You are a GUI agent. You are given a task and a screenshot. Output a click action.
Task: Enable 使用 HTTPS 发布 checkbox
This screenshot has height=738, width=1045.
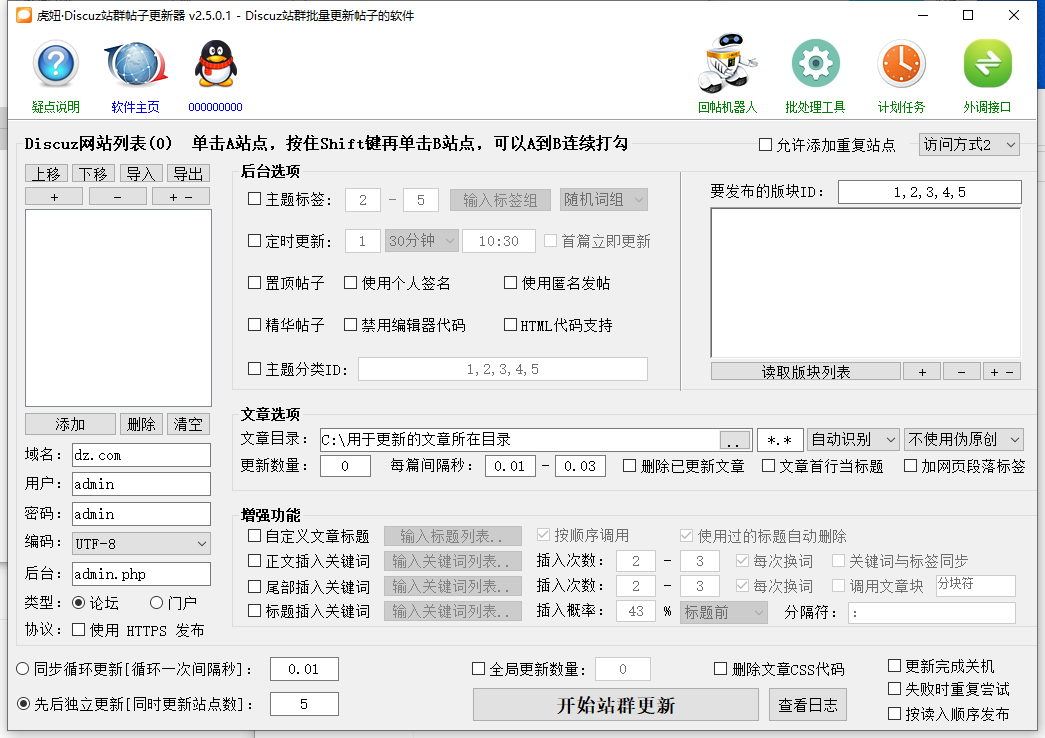pyautogui.click(x=78, y=629)
